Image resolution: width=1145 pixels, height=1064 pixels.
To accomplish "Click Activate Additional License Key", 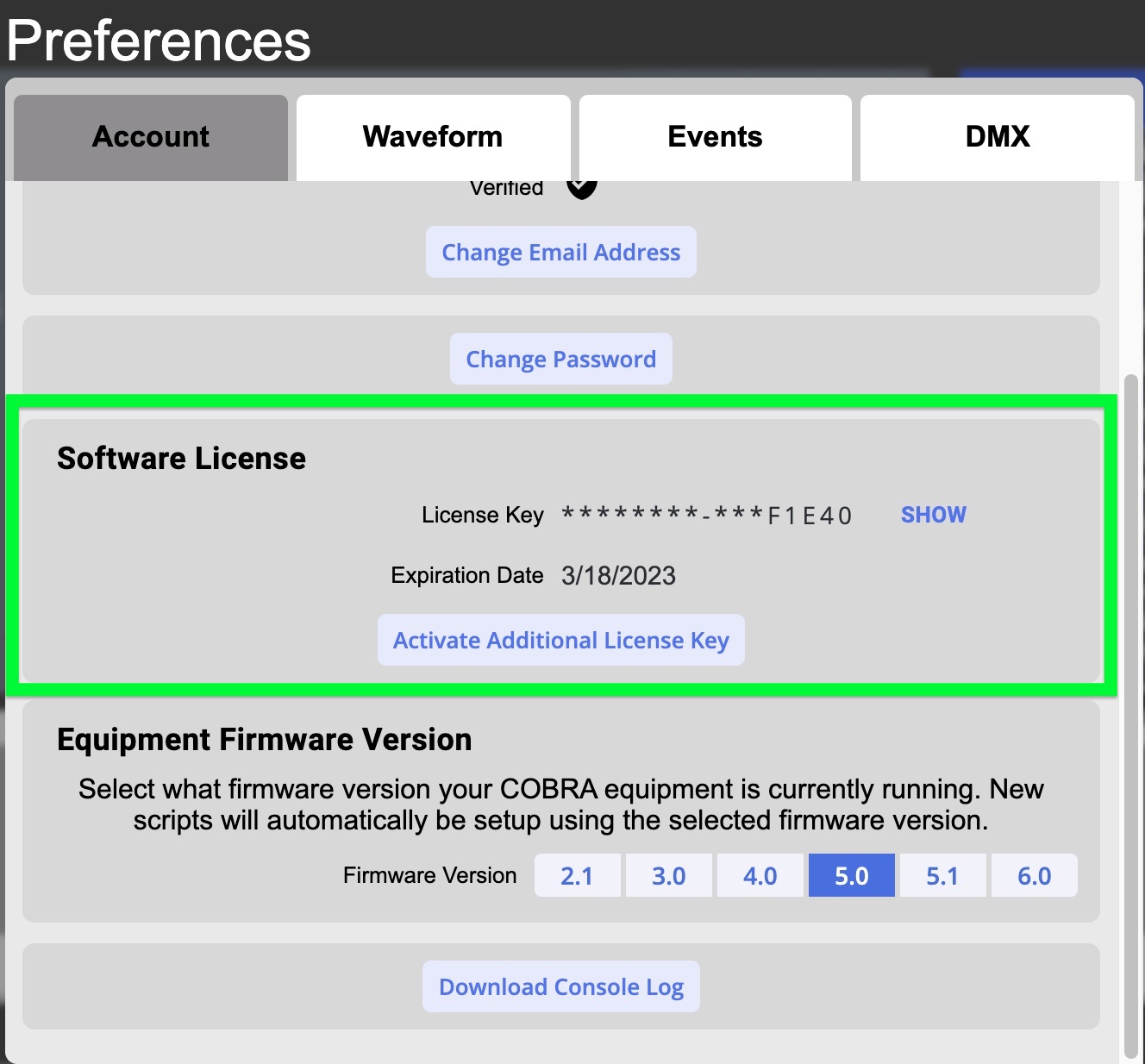I will (x=561, y=640).
